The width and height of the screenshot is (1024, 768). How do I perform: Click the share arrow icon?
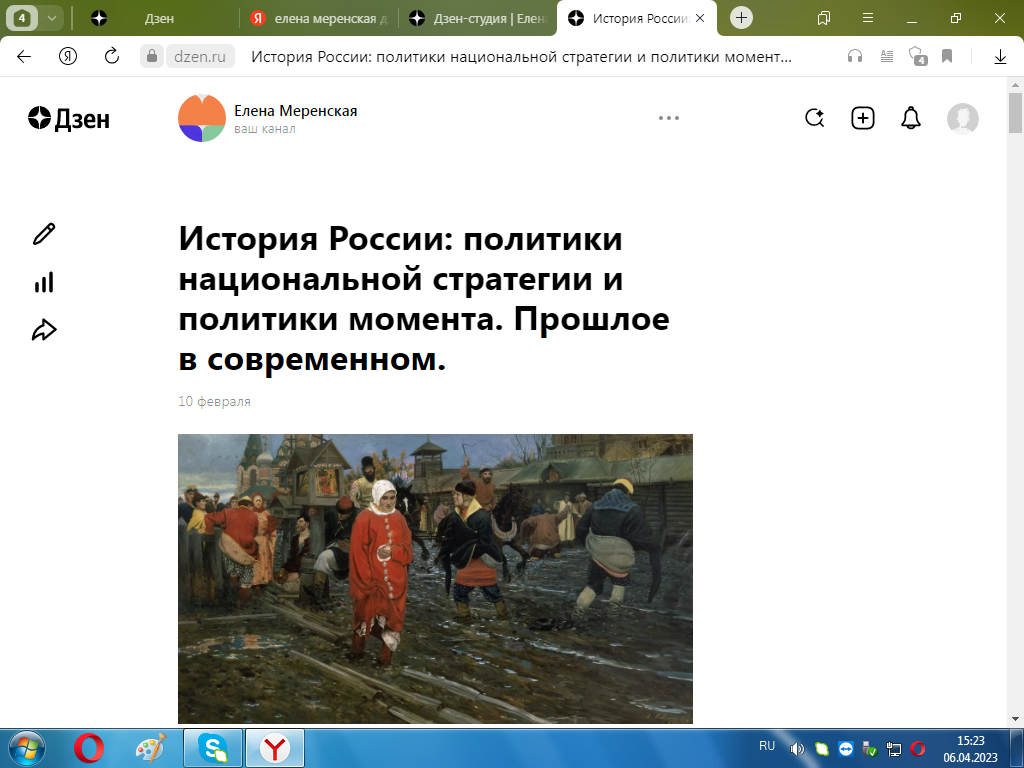[x=44, y=330]
